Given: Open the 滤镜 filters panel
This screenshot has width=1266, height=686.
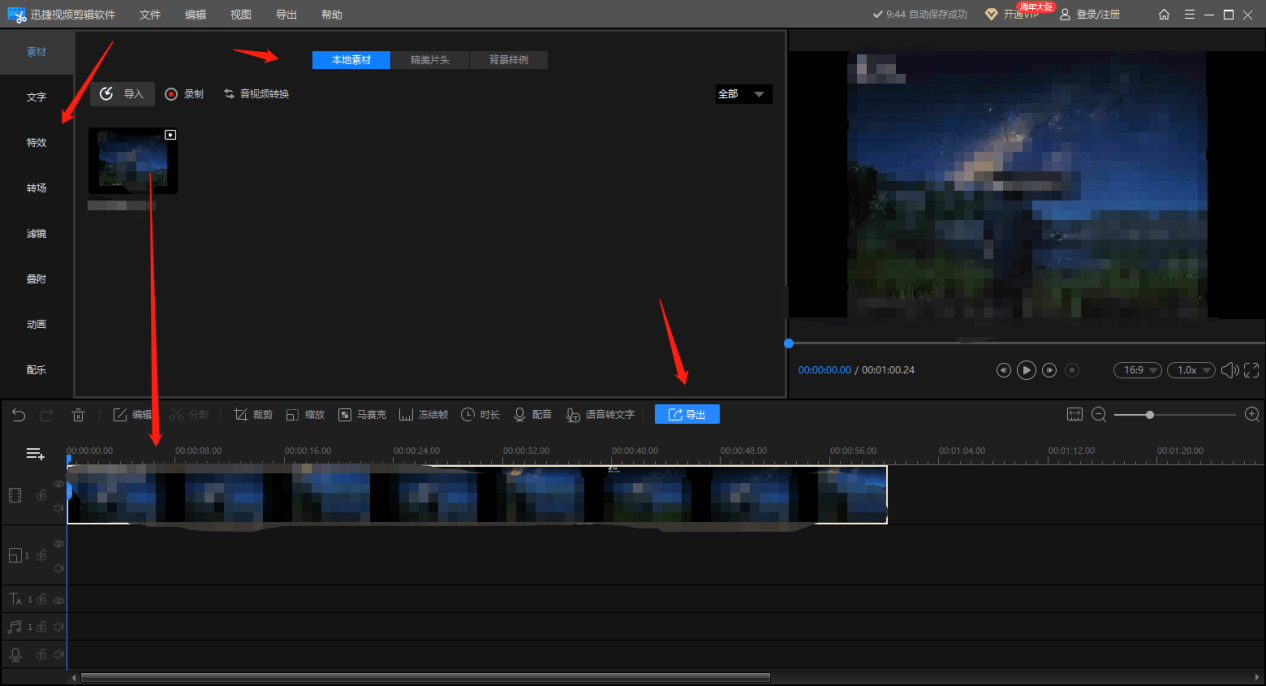Looking at the screenshot, I should (36, 233).
